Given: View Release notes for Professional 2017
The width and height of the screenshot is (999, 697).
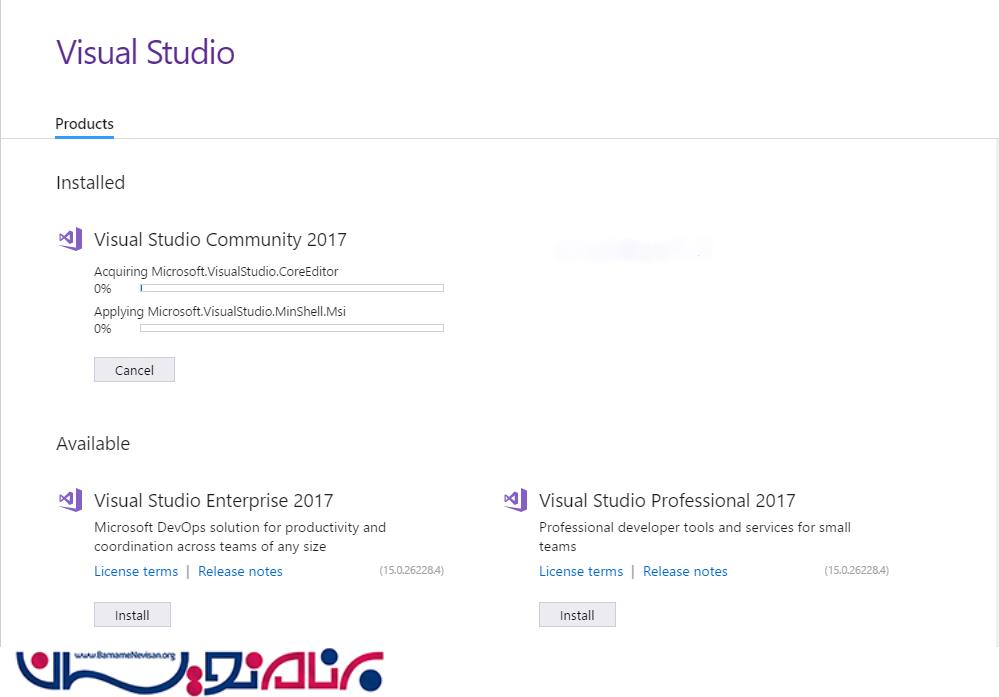Looking at the screenshot, I should tap(685, 571).
